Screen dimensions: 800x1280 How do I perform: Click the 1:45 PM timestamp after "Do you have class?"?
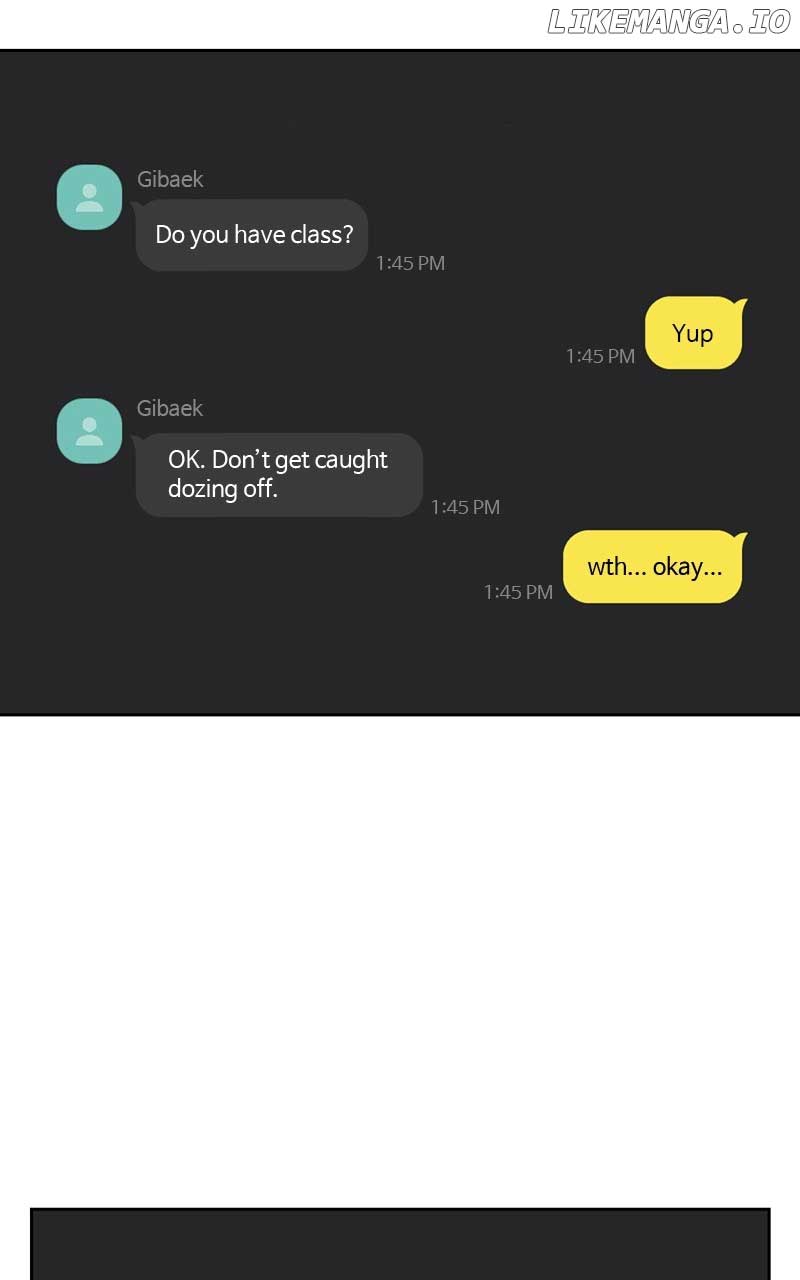click(410, 263)
